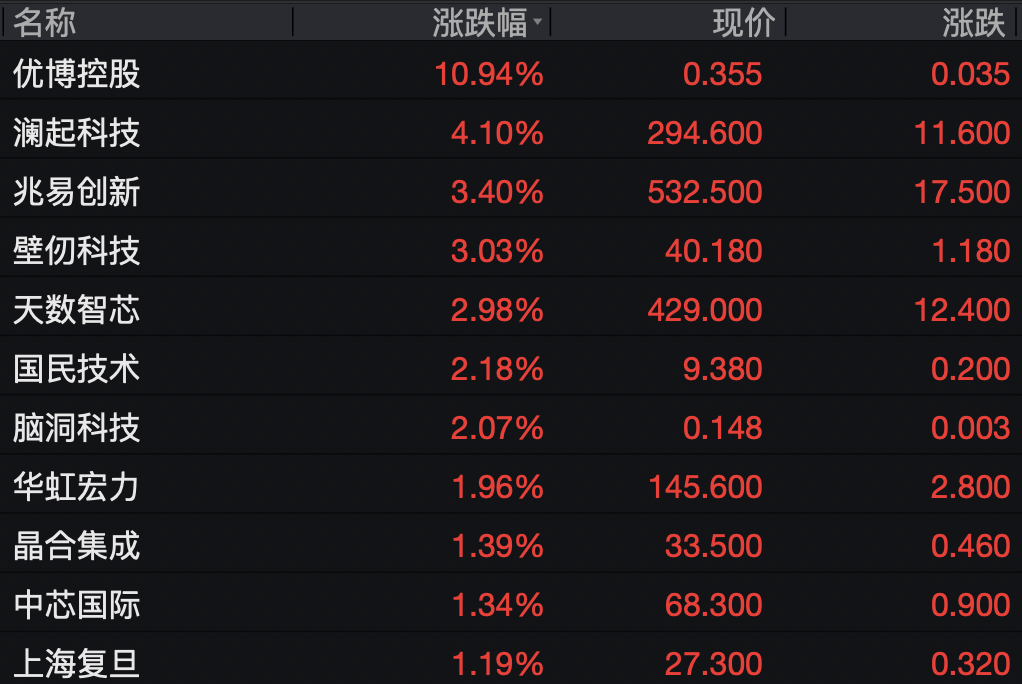1022x684 pixels.
Task: Select 国民技术 in the list
Action: pyautogui.click(x=76, y=369)
